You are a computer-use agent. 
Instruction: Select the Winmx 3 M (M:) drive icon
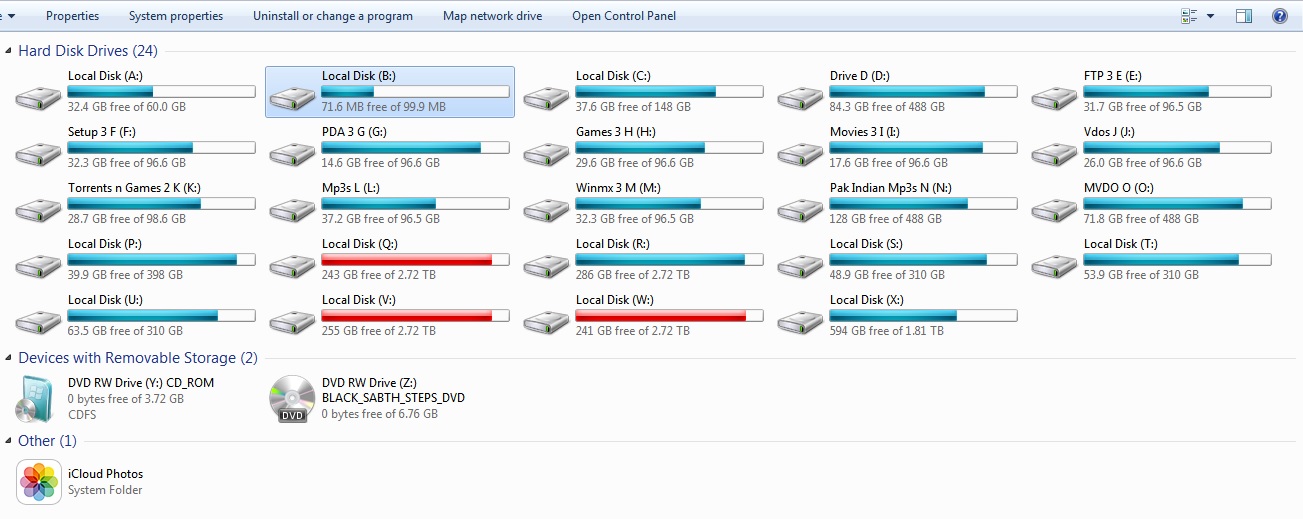coord(546,210)
